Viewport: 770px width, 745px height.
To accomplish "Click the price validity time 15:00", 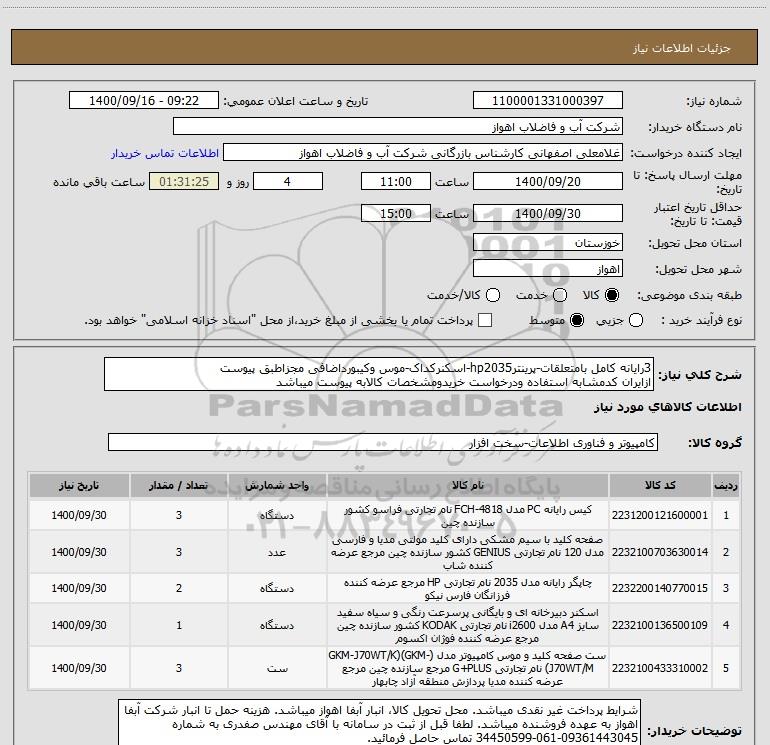I will [396, 213].
